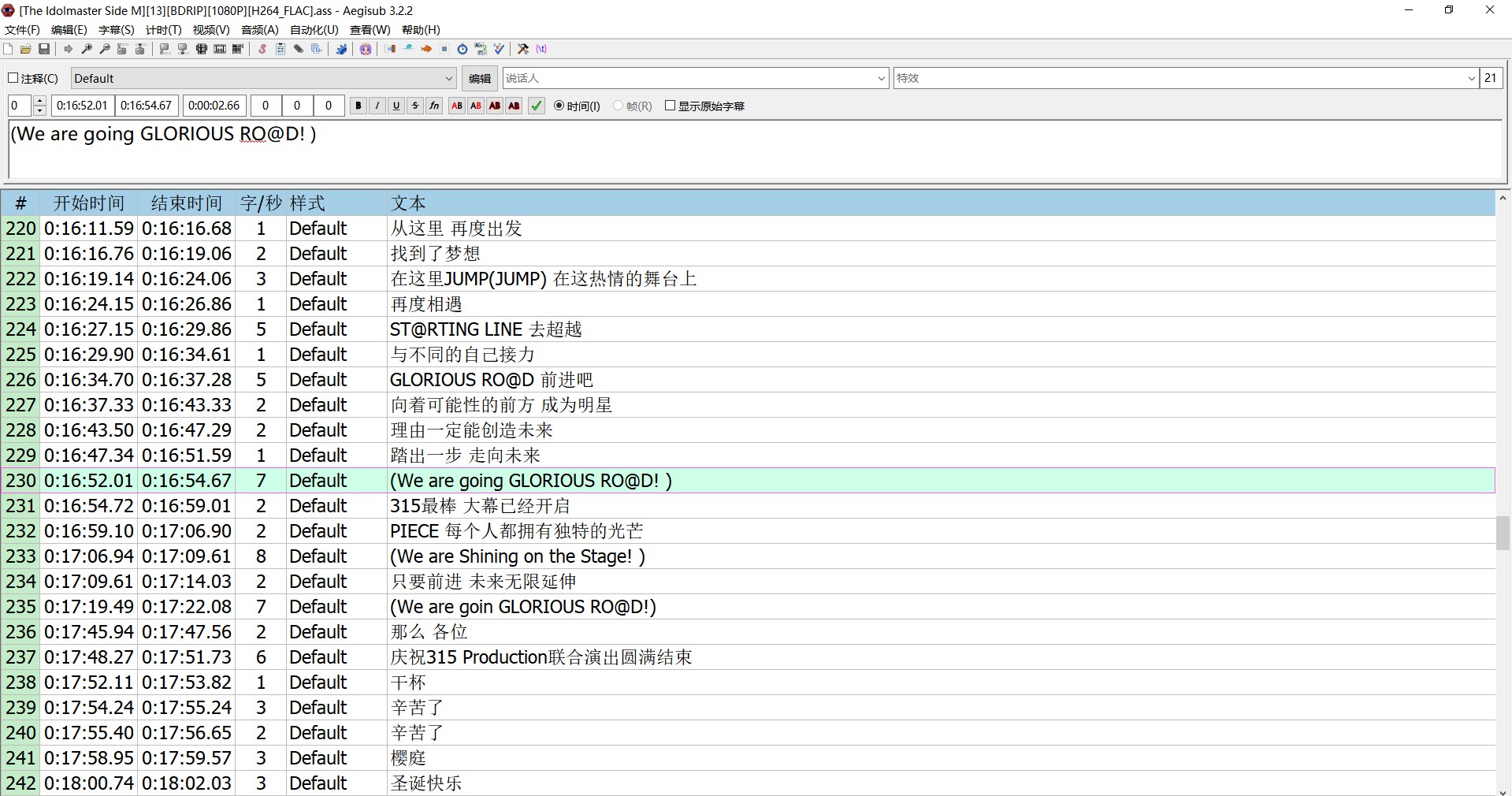
Task: Open Resample Resolution icon
Action: (444, 49)
